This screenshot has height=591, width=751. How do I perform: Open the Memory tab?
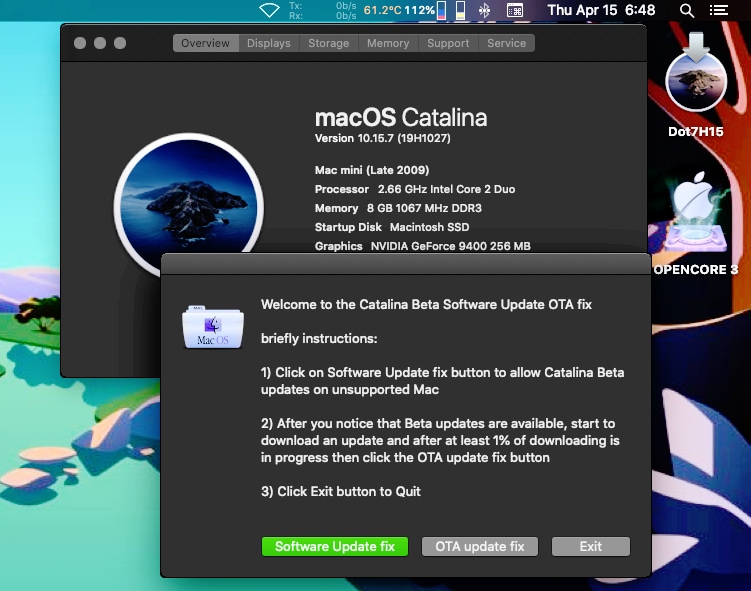pos(388,43)
